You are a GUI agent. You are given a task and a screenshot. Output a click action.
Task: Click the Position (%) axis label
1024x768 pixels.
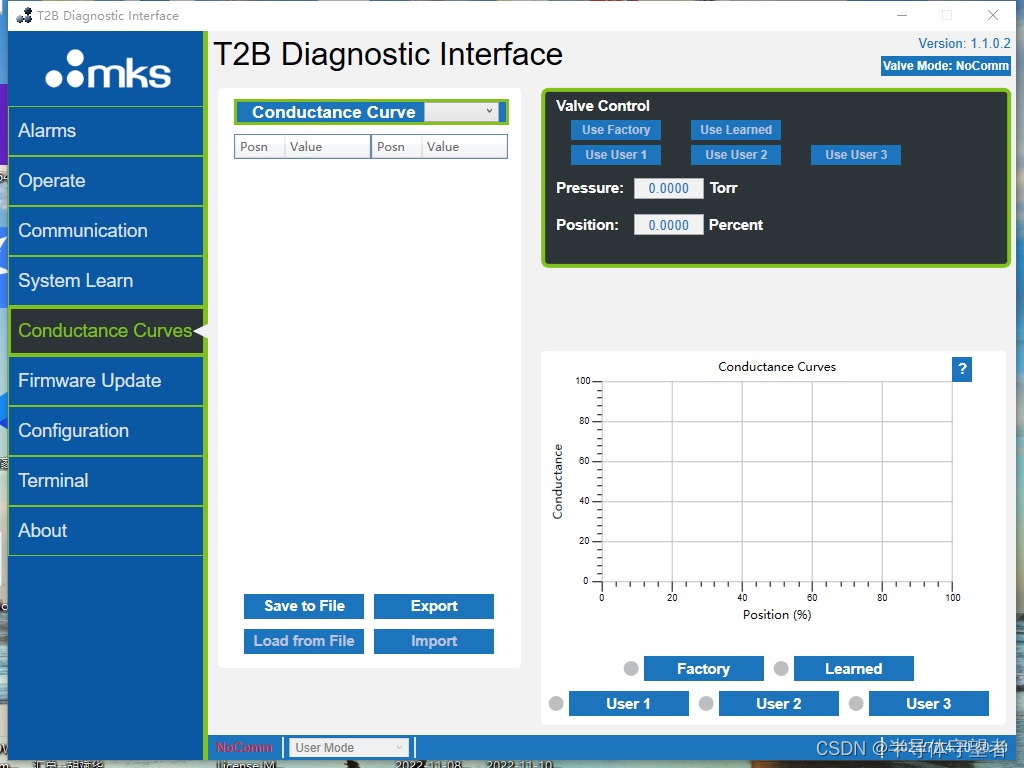pos(776,615)
